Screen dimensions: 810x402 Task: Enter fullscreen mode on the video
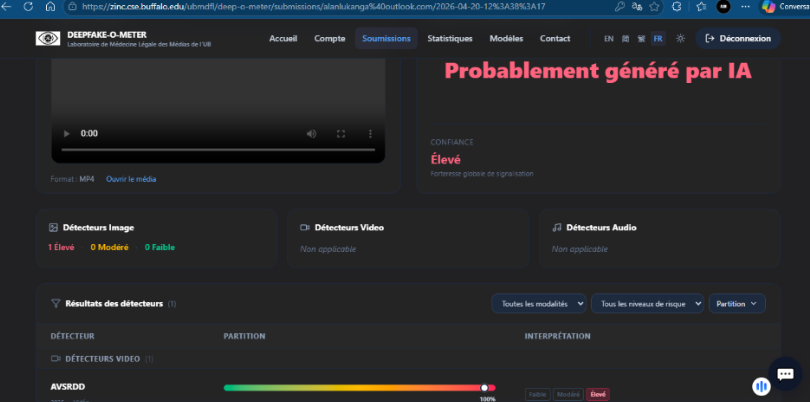pyautogui.click(x=341, y=134)
